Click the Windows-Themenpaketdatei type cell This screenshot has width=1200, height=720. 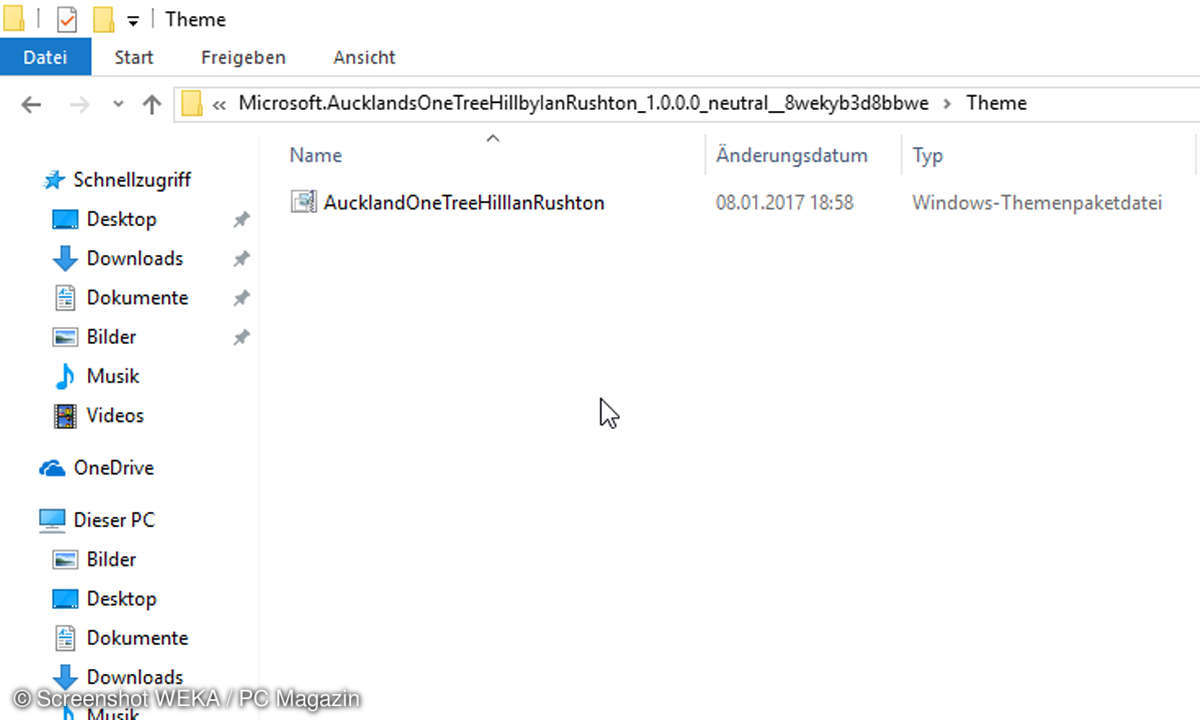(x=1037, y=202)
